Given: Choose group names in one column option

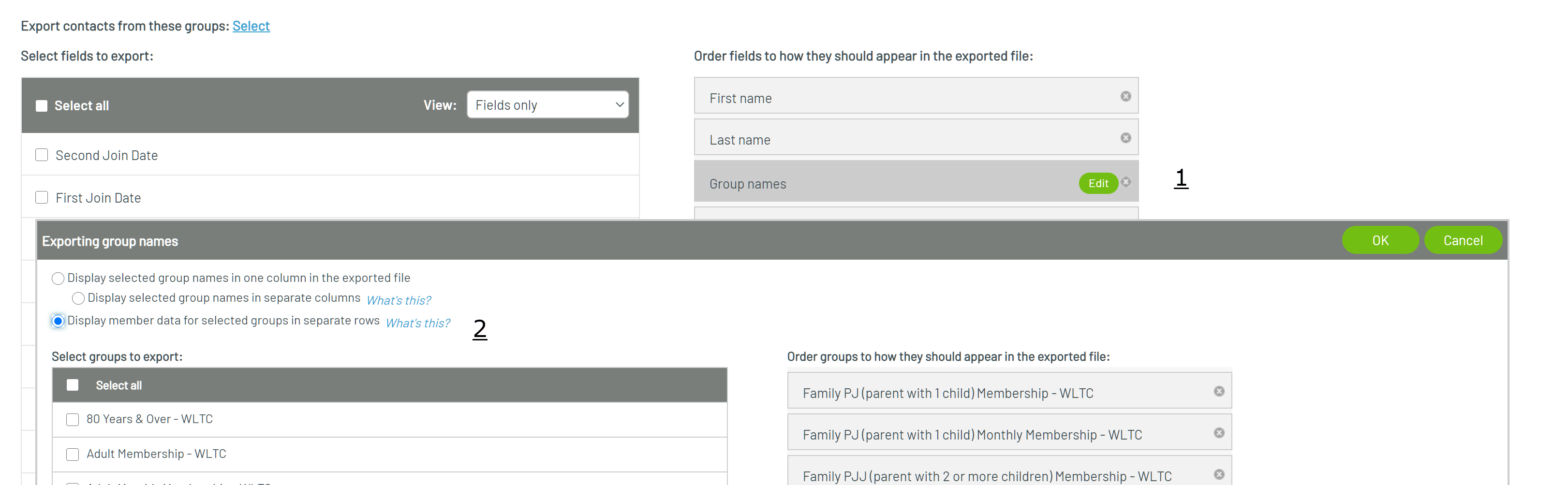Looking at the screenshot, I should coord(58,279).
